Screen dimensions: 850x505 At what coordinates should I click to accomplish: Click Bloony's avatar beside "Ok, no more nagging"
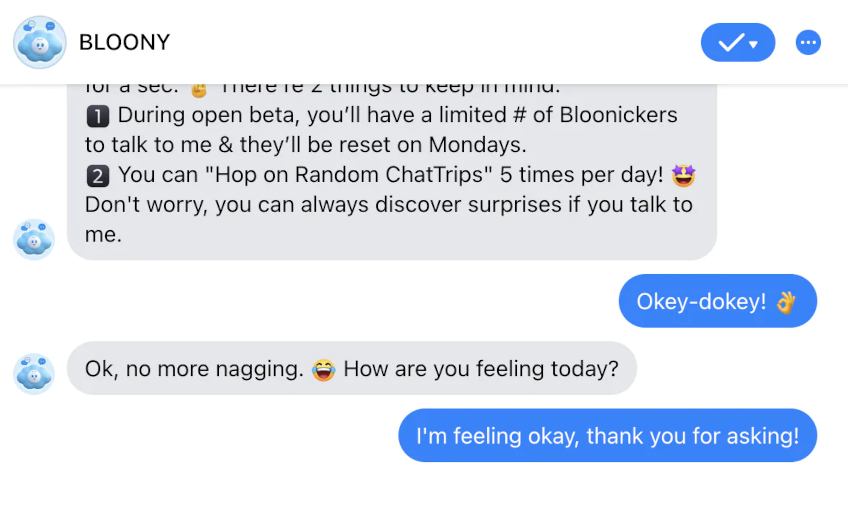point(34,373)
